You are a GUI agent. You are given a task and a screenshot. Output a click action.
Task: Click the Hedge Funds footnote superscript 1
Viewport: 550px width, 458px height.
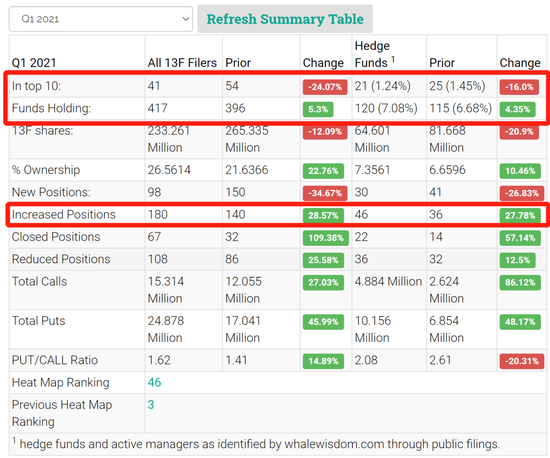(x=393, y=59)
